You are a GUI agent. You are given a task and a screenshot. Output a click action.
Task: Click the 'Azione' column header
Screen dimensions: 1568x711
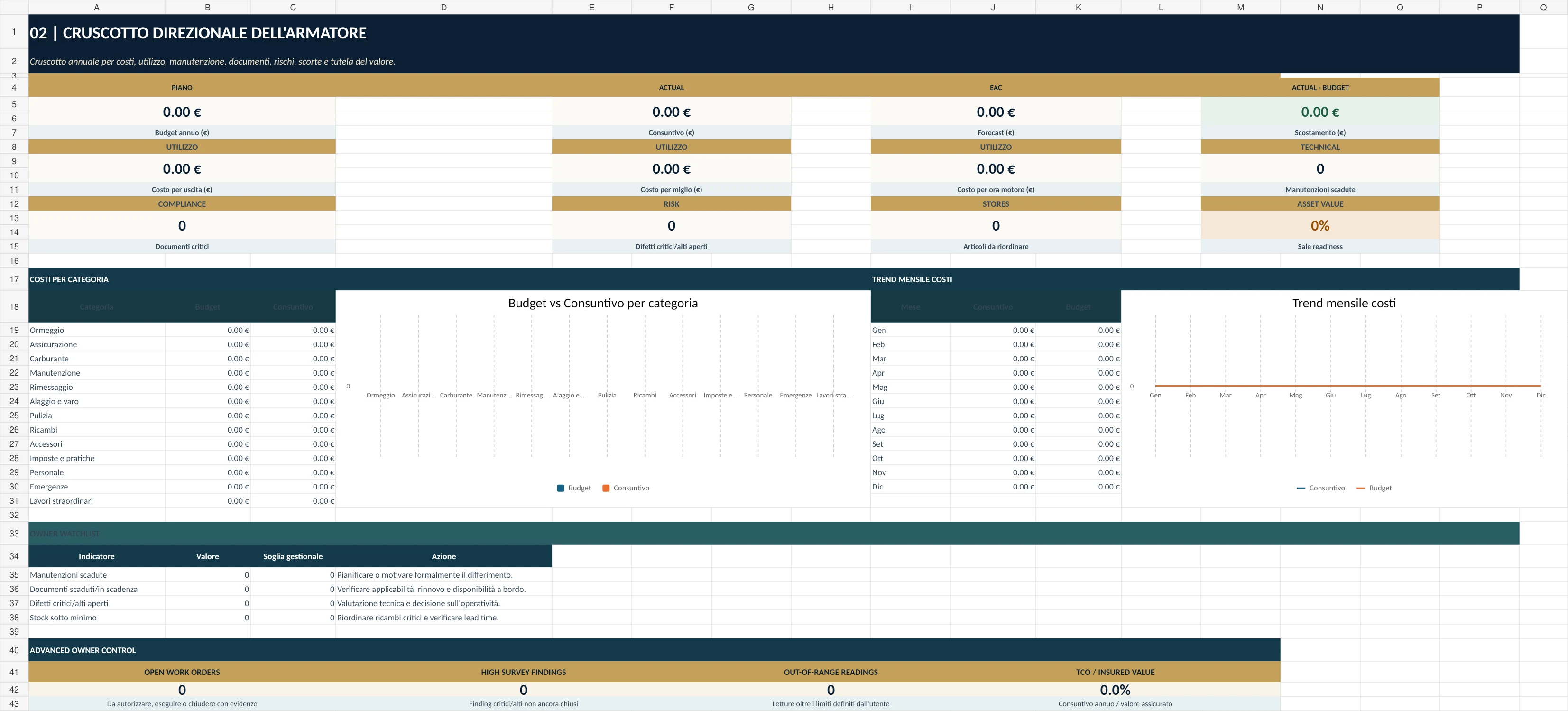pyautogui.click(x=444, y=556)
